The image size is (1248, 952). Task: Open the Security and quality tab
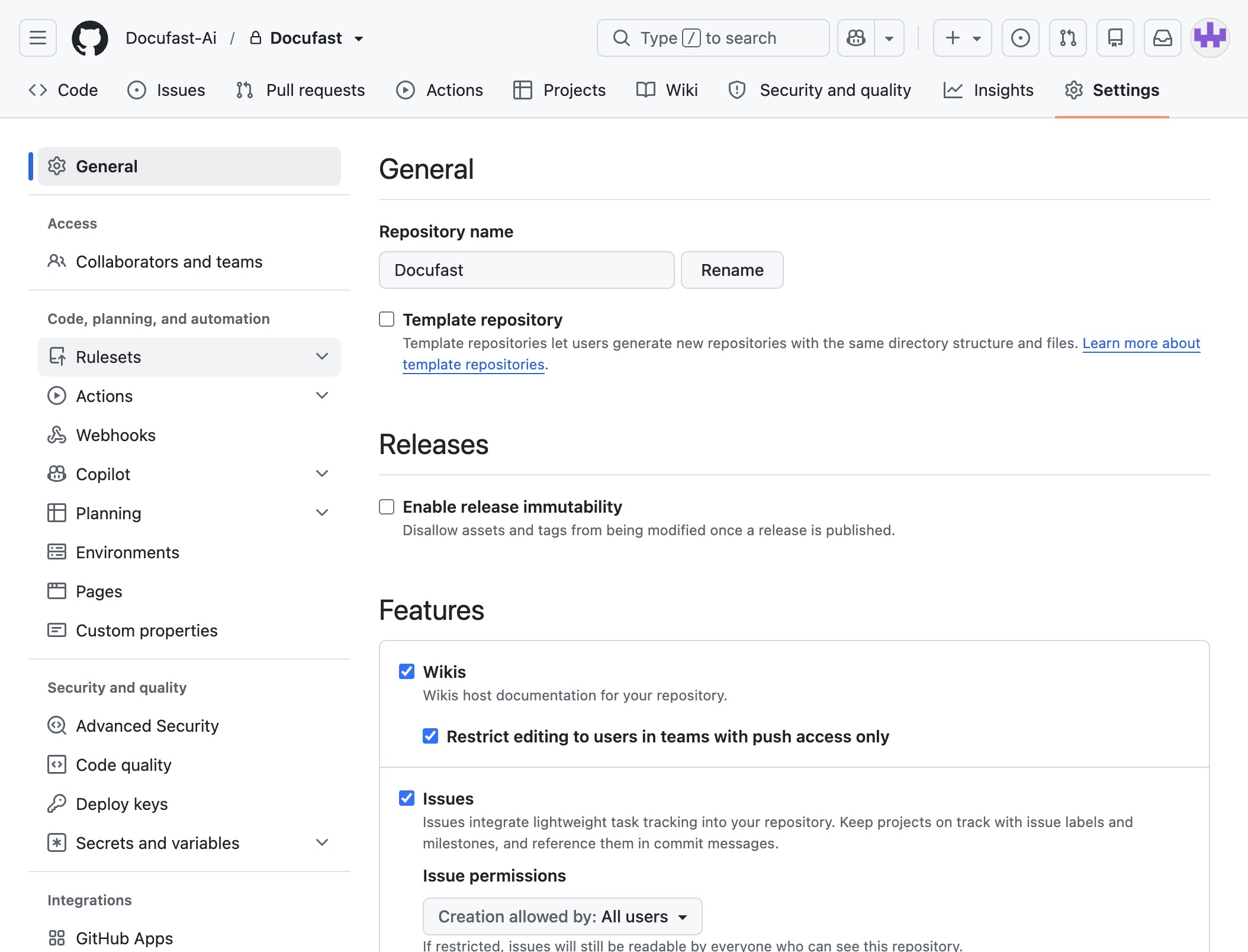820,90
